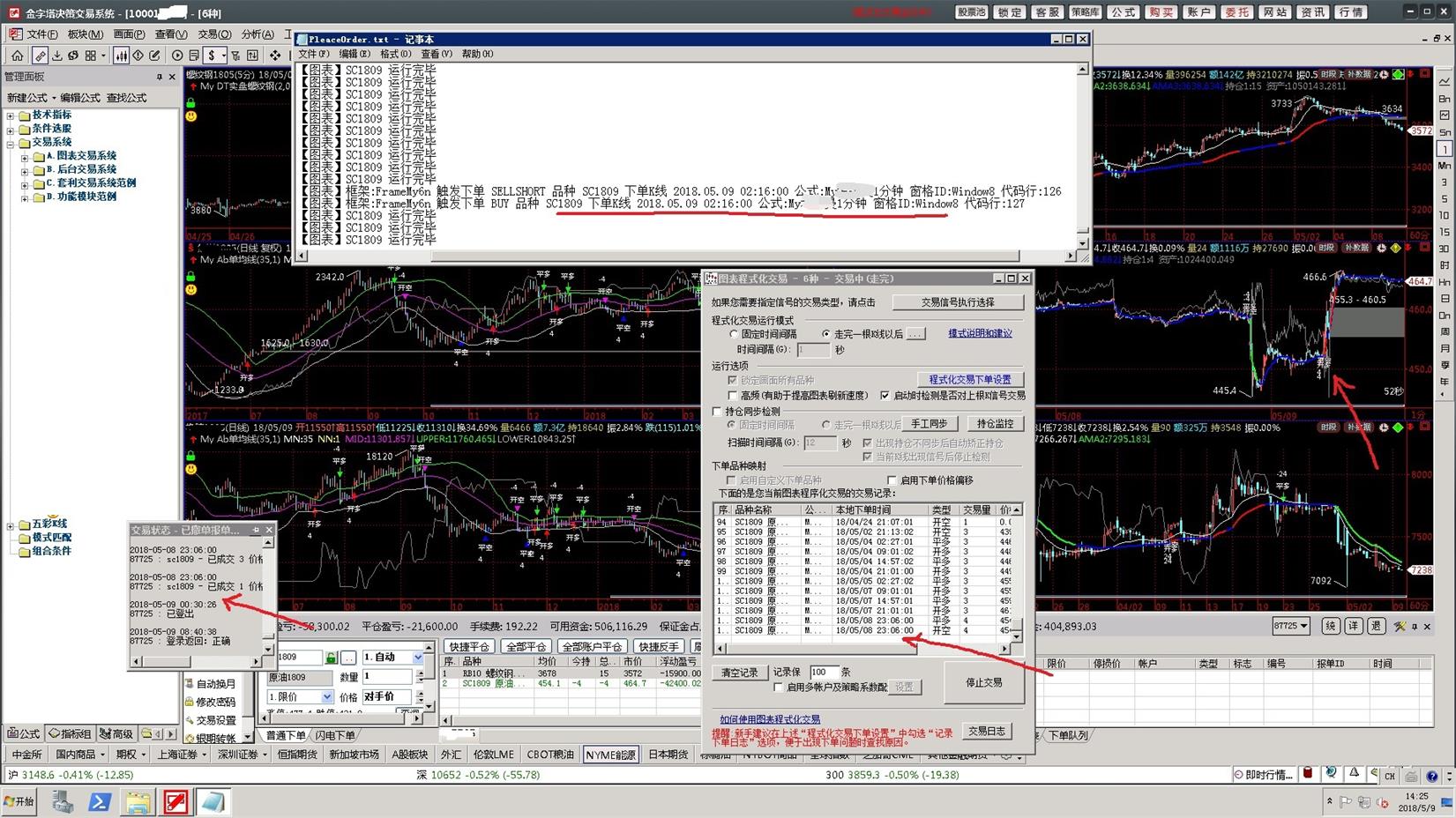Enable the 高频 high-frequency checkbox
1456x818 pixels.
pyautogui.click(x=733, y=396)
